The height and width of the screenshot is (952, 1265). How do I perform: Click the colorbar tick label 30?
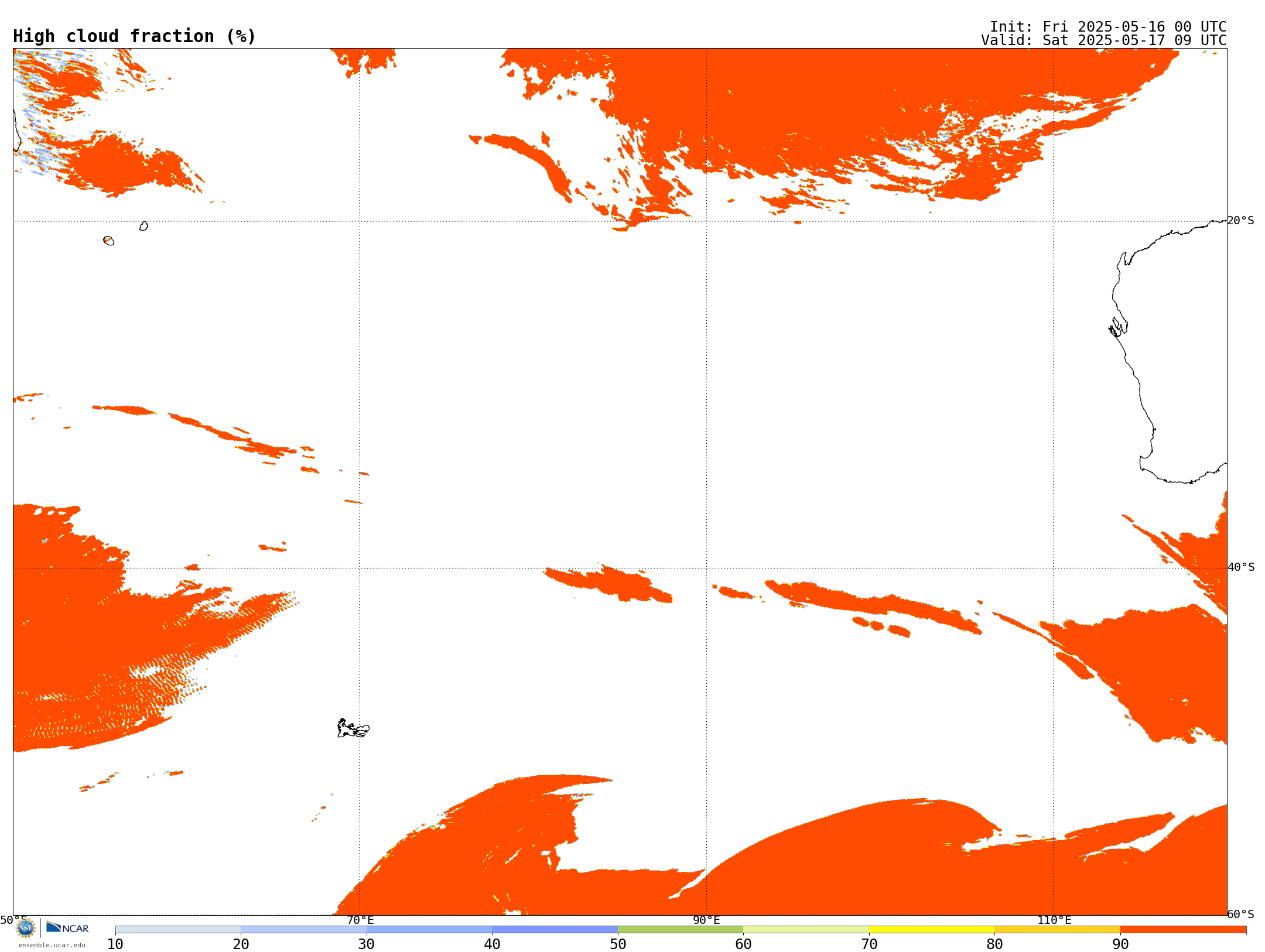[x=367, y=944]
